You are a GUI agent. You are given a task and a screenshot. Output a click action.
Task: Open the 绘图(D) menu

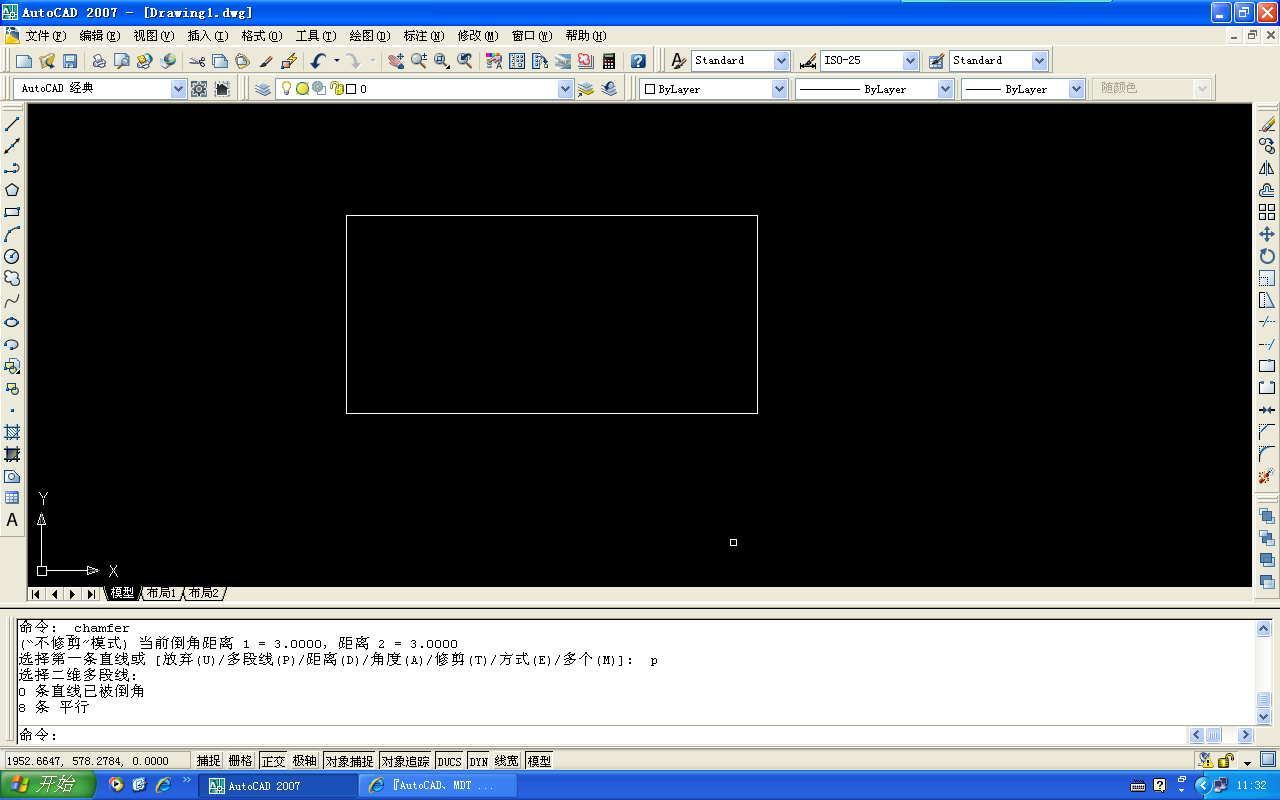[370, 36]
